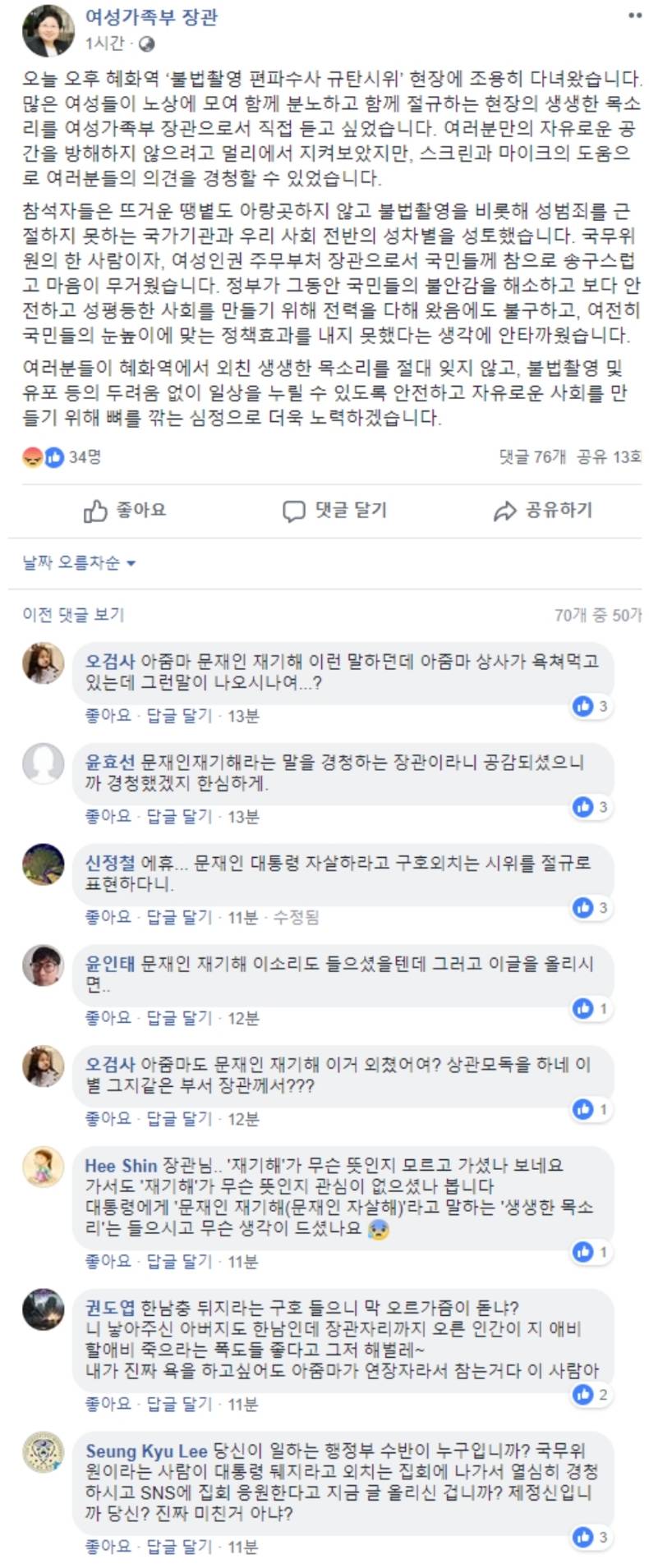
Task: Click the like count badge on 권도엽's comment
Action: [x=591, y=1394]
